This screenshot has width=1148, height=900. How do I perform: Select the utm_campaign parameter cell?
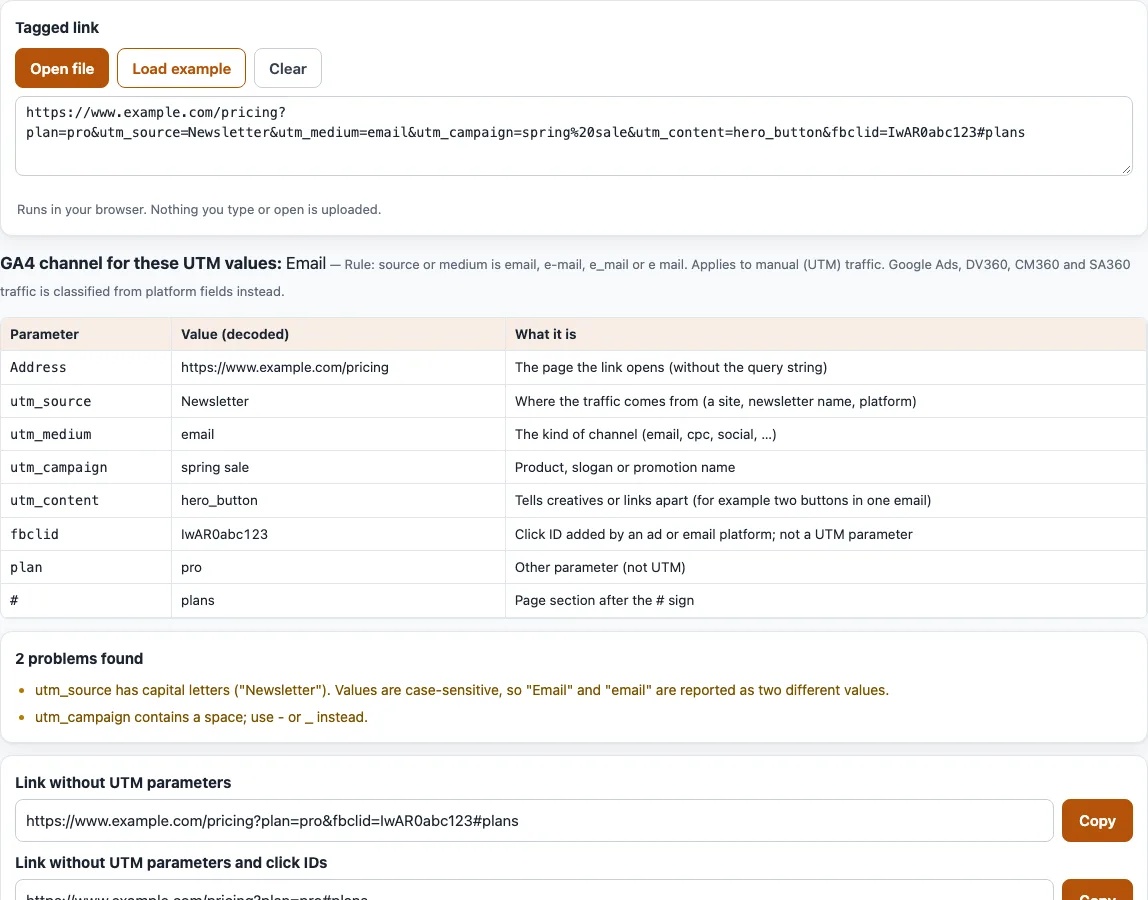(x=86, y=467)
